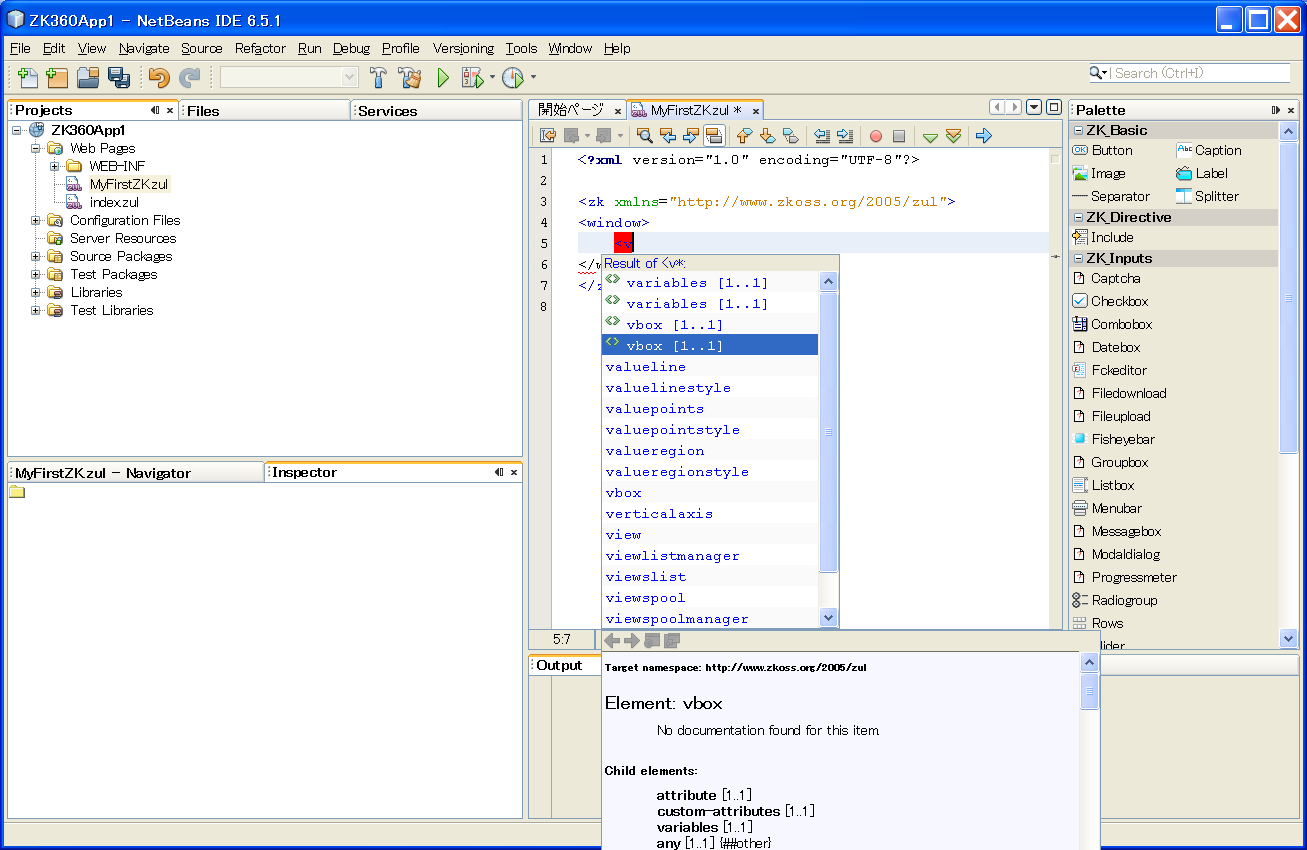
Task: Collapse the Web Pages folder node
Action: (36, 148)
